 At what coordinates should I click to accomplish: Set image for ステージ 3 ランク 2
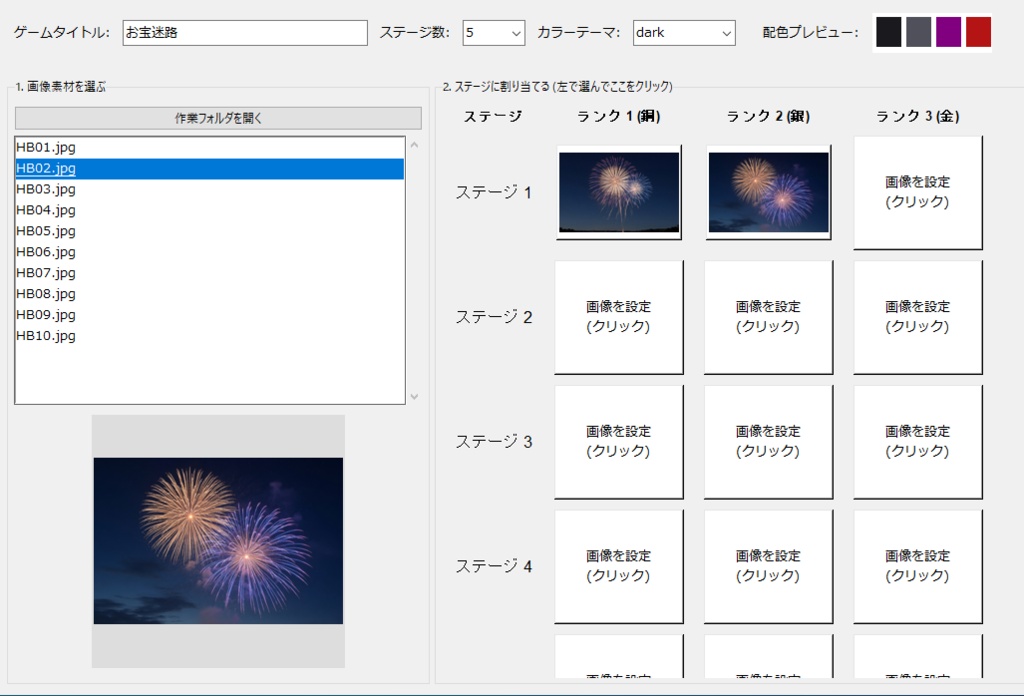[x=769, y=442]
